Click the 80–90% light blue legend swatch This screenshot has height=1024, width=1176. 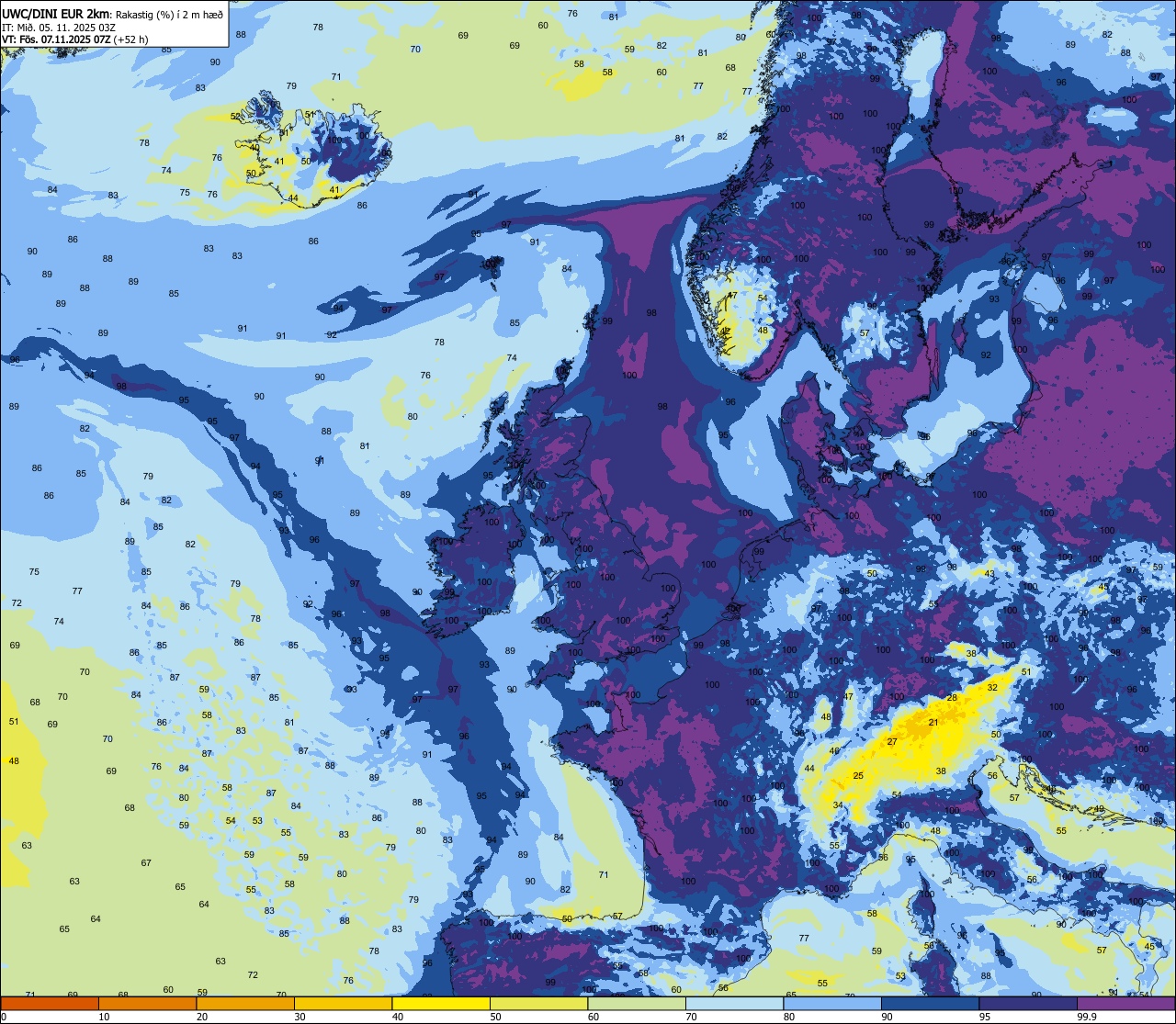pos(832,1003)
